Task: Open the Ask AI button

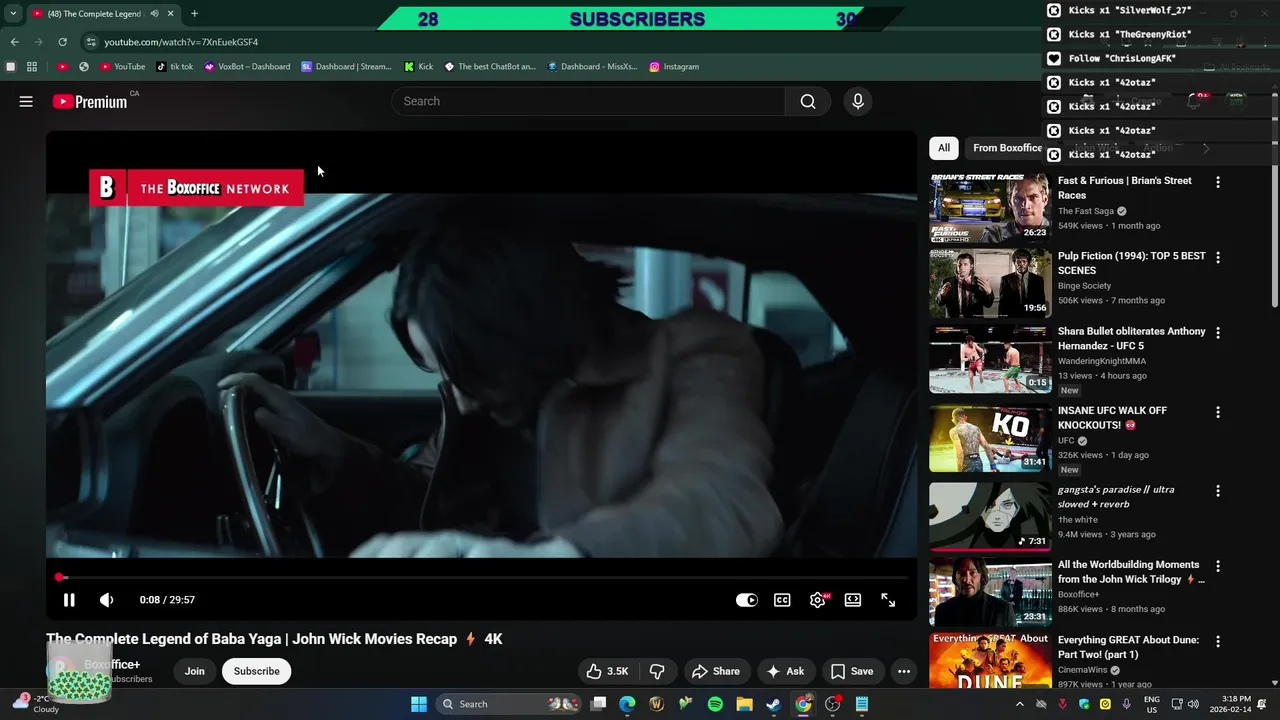Action: click(x=785, y=671)
